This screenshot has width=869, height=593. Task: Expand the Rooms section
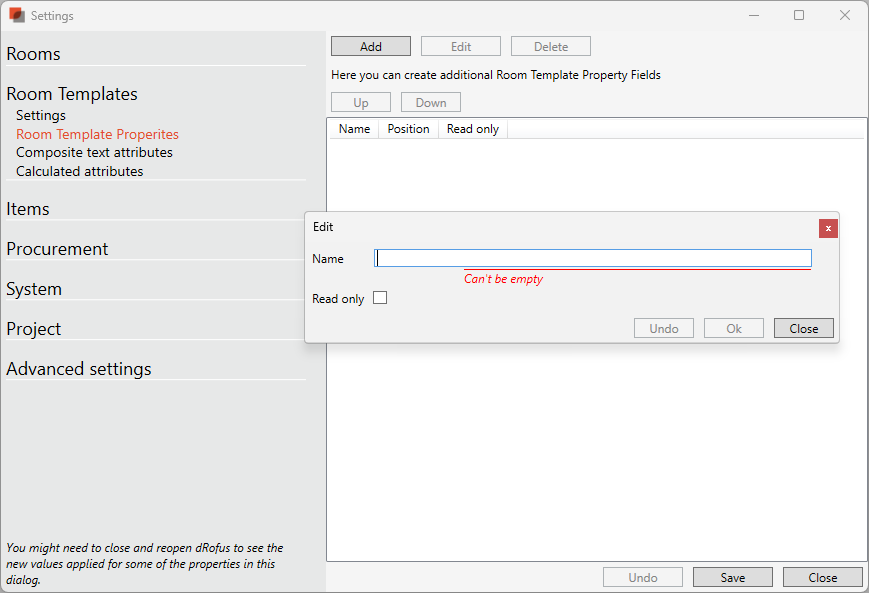click(x=34, y=54)
